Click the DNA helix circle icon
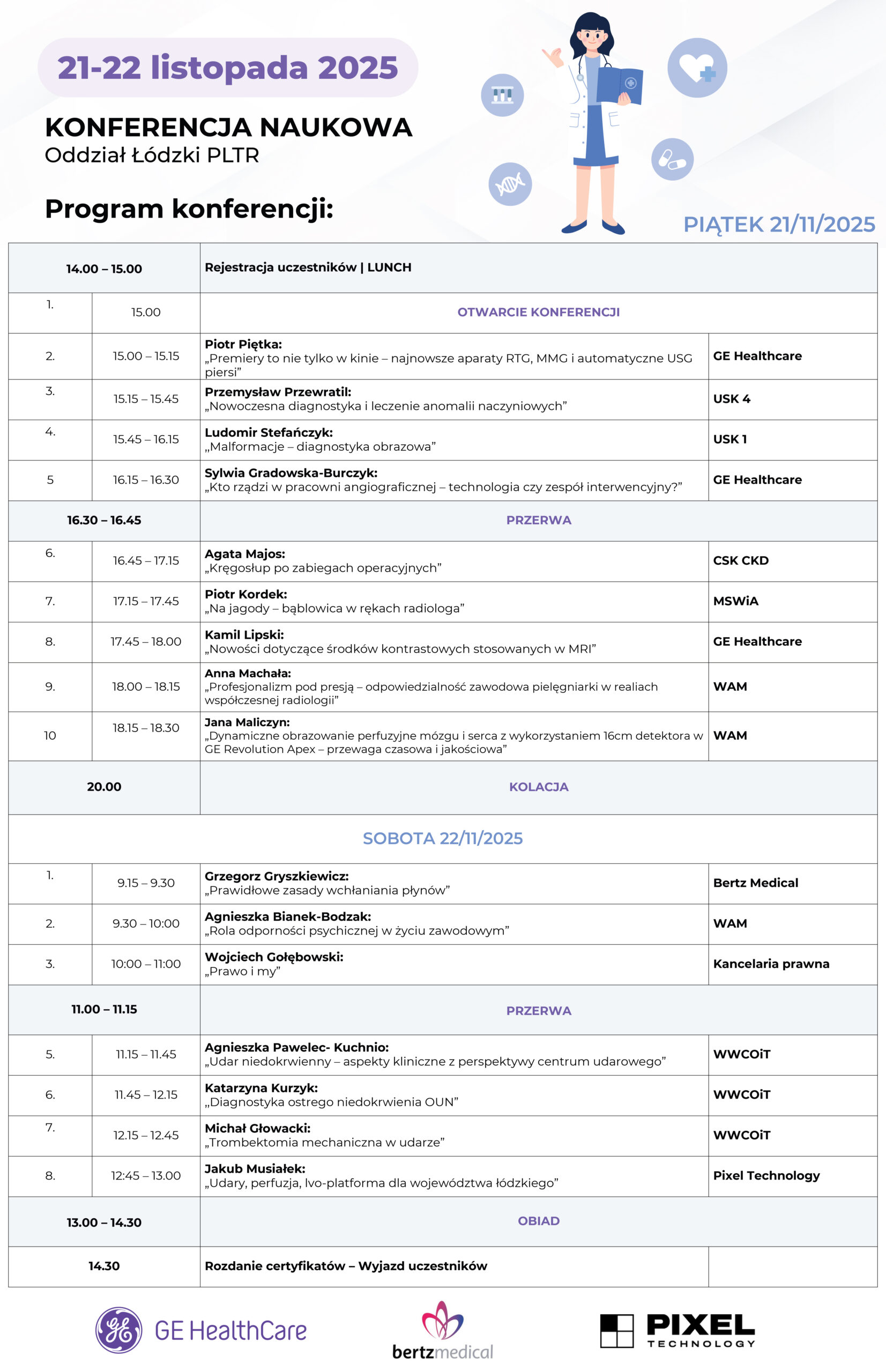886x1372 pixels. pyautogui.click(x=510, y=184)
